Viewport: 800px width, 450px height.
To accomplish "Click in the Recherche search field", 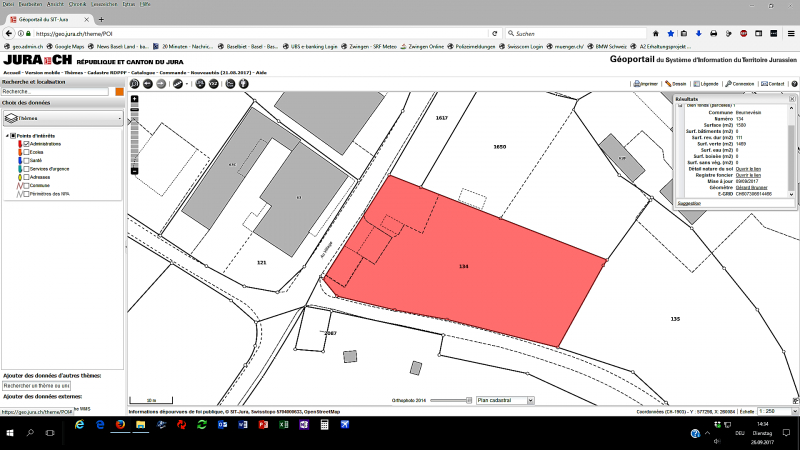I will click(55, 92).
